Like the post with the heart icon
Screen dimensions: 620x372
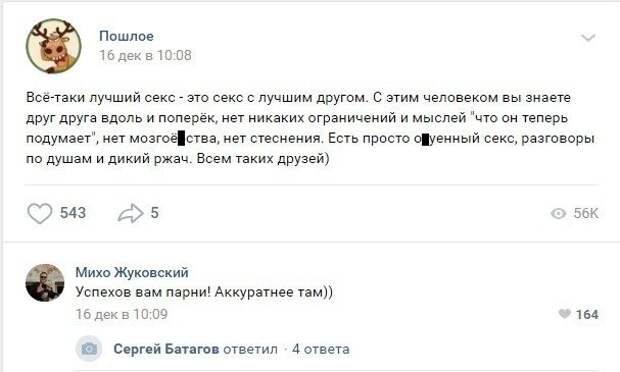coord(40,213)
